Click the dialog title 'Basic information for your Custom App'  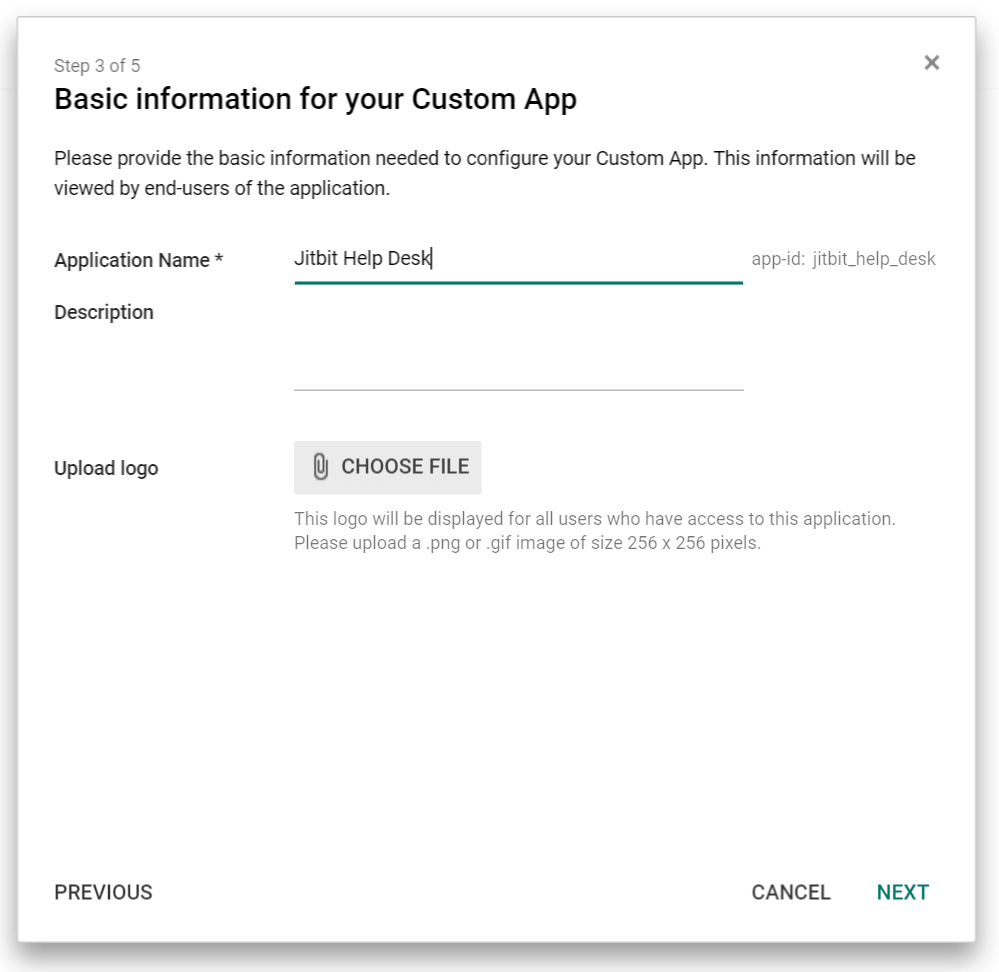316,99
